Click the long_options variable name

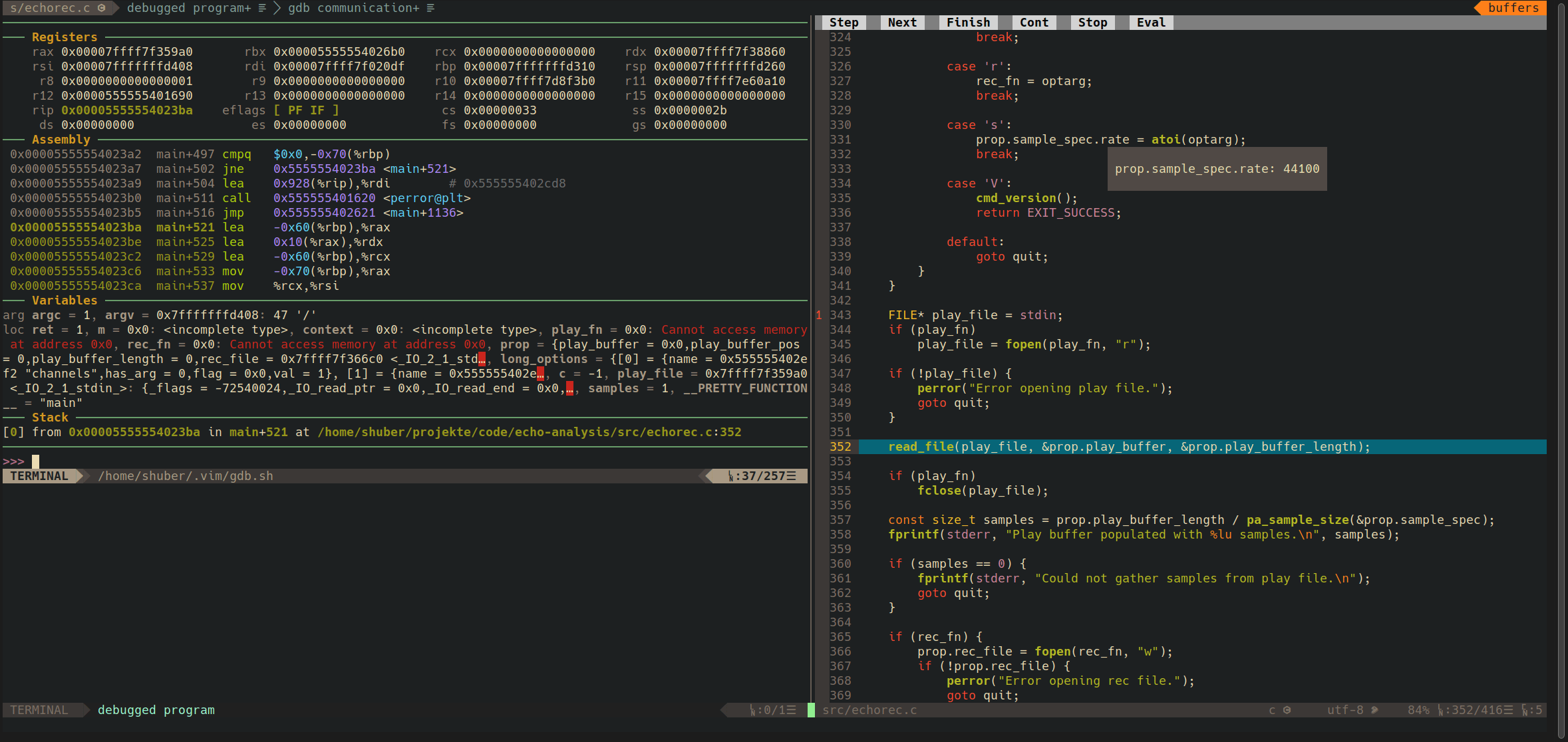[x=544, y=359]
